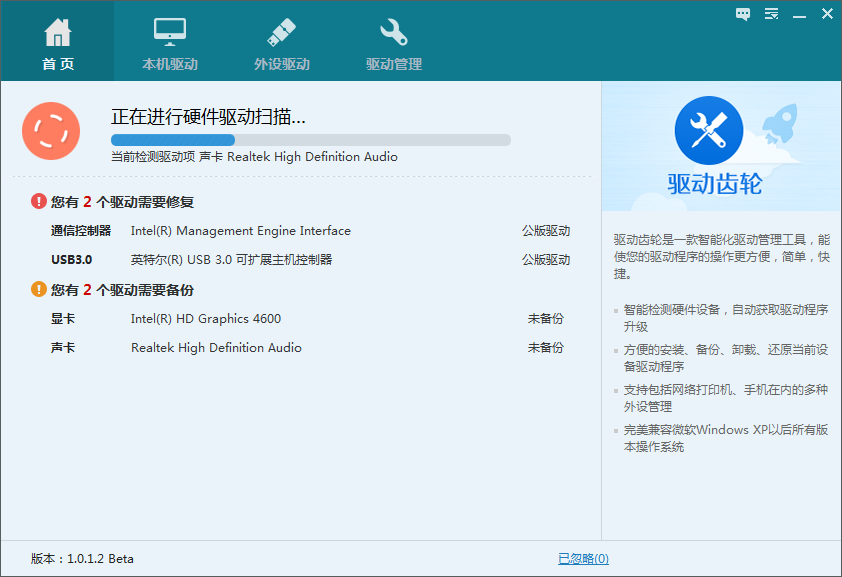Click the USB3.0 category label
The height and width of the screenshot is (577, 842).
tap(71, 260)
